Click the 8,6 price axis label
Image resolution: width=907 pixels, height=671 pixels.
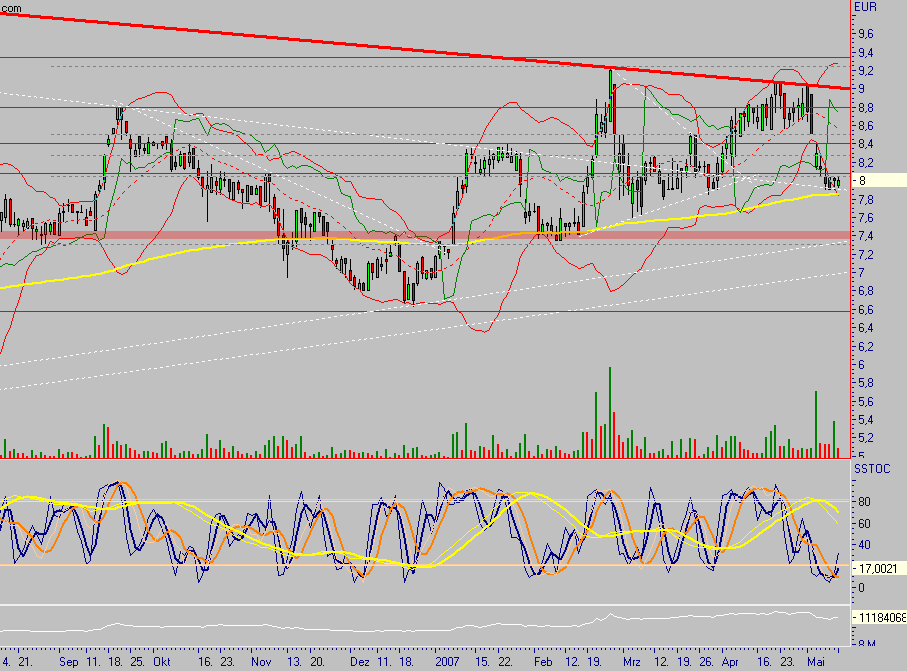[x=866, y=126]
